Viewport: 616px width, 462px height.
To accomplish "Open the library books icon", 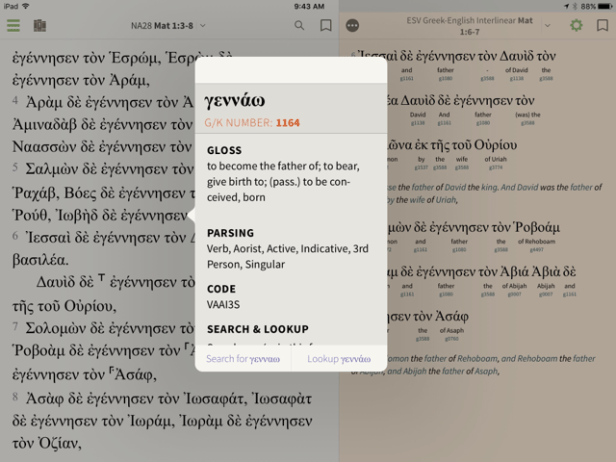I will coord(40,25).
